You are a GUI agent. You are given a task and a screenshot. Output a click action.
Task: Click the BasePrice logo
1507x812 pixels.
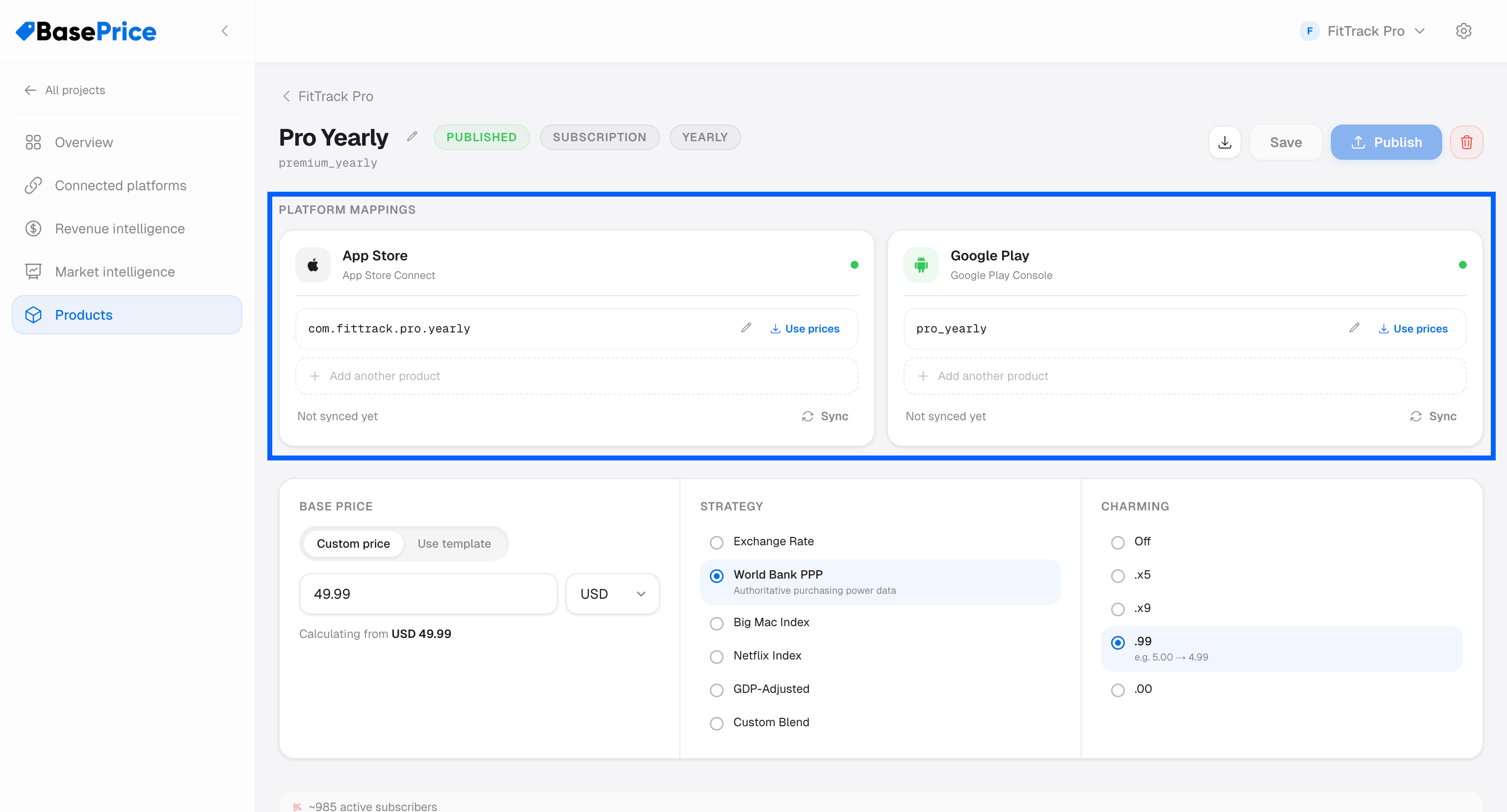pos(86,31)
